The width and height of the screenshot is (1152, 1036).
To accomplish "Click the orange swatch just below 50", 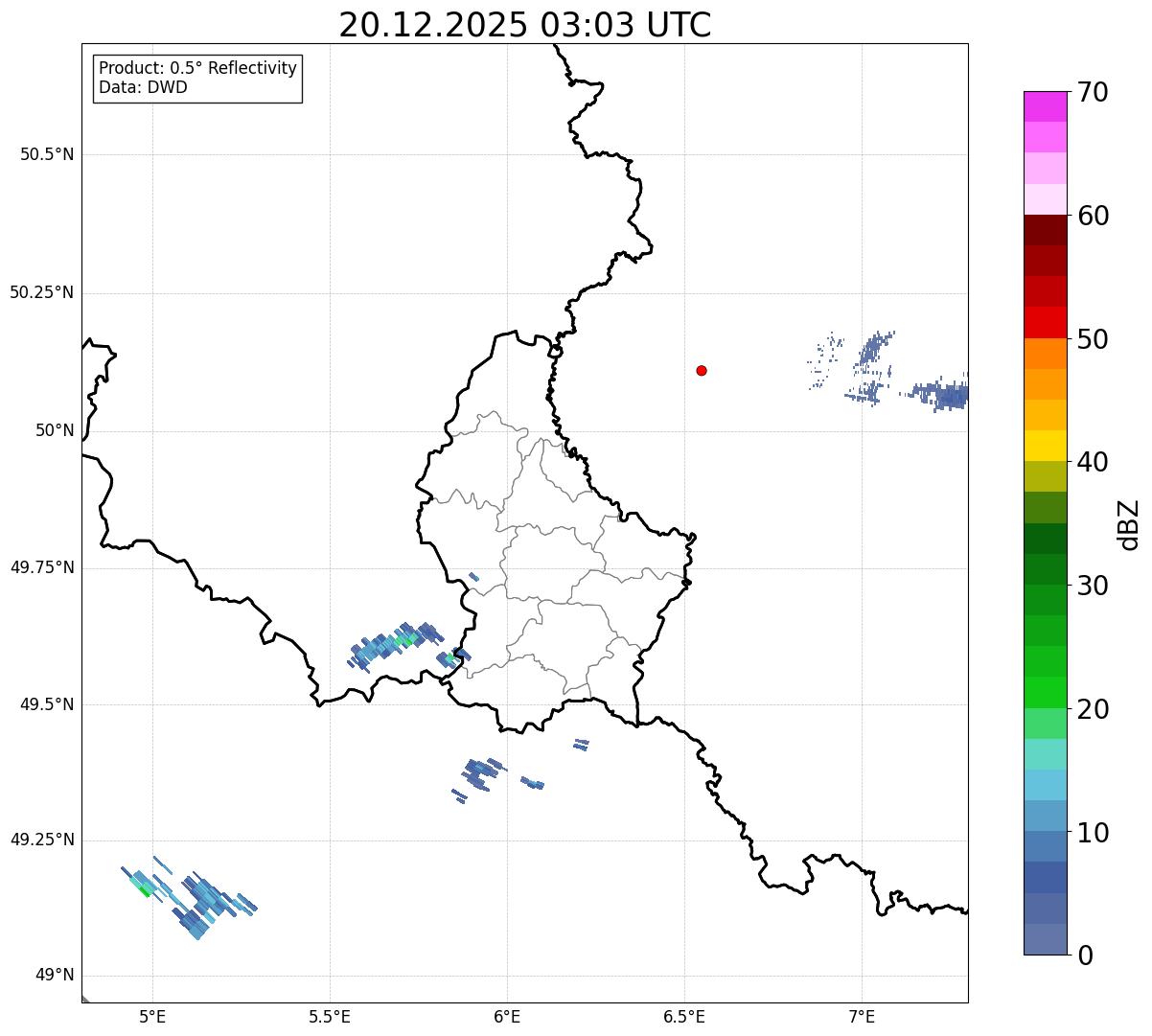I will (x=1046, y=354).
